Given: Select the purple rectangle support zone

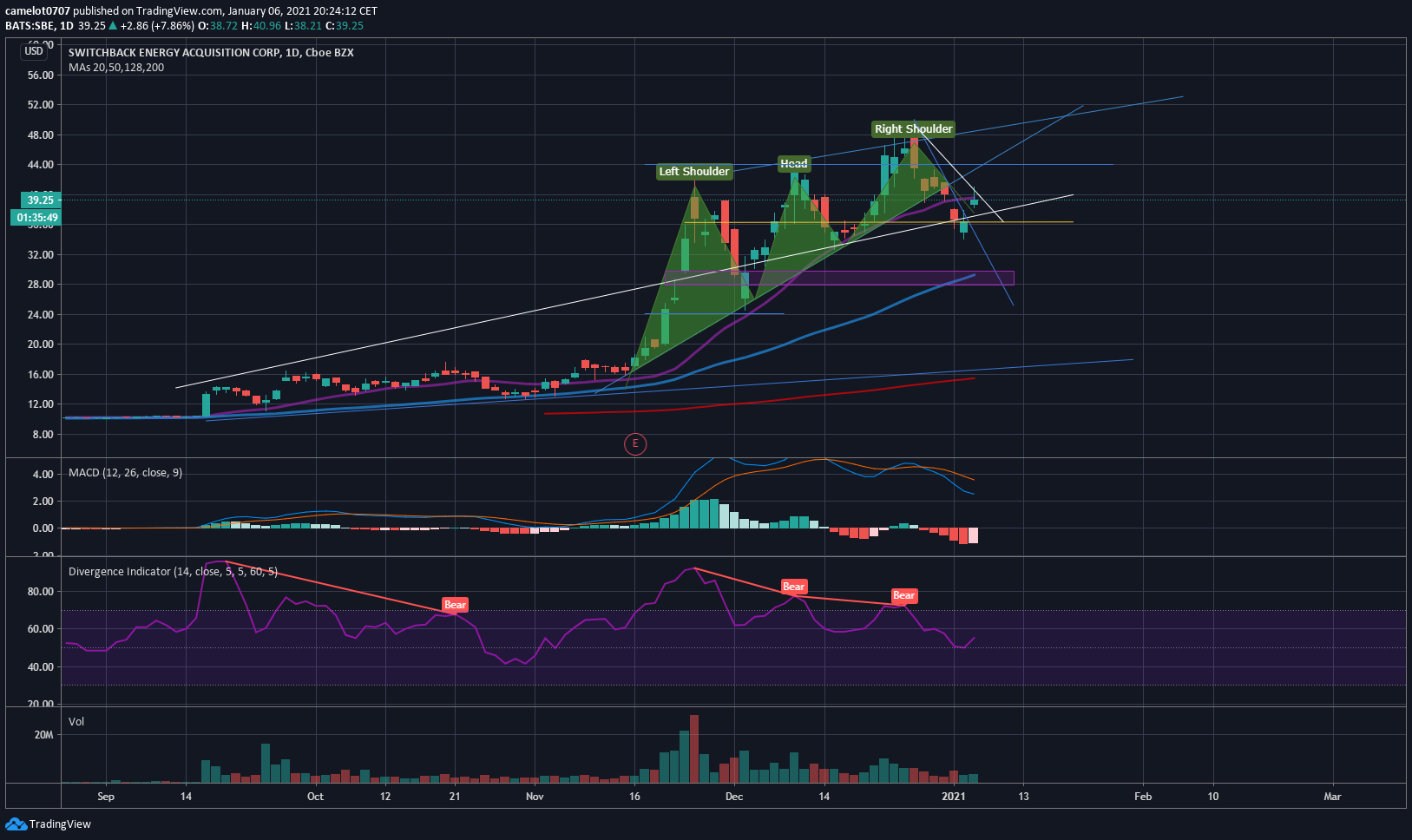Looking at the screenshot, I should pos(839,278).
